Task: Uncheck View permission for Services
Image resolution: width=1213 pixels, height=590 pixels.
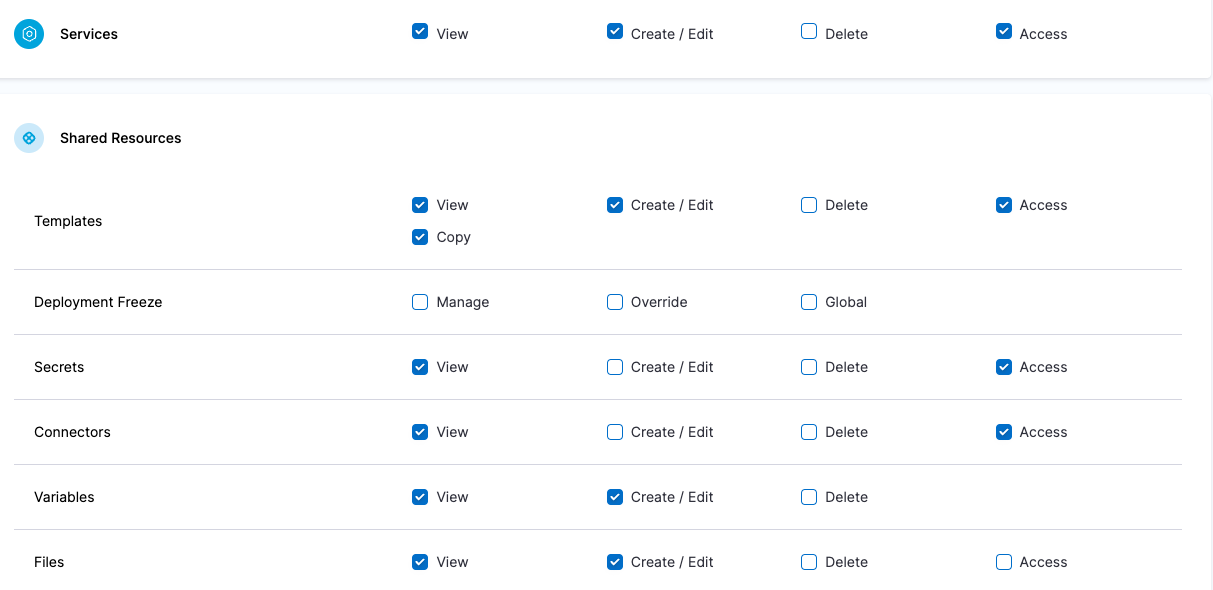Action: [420, 31]
